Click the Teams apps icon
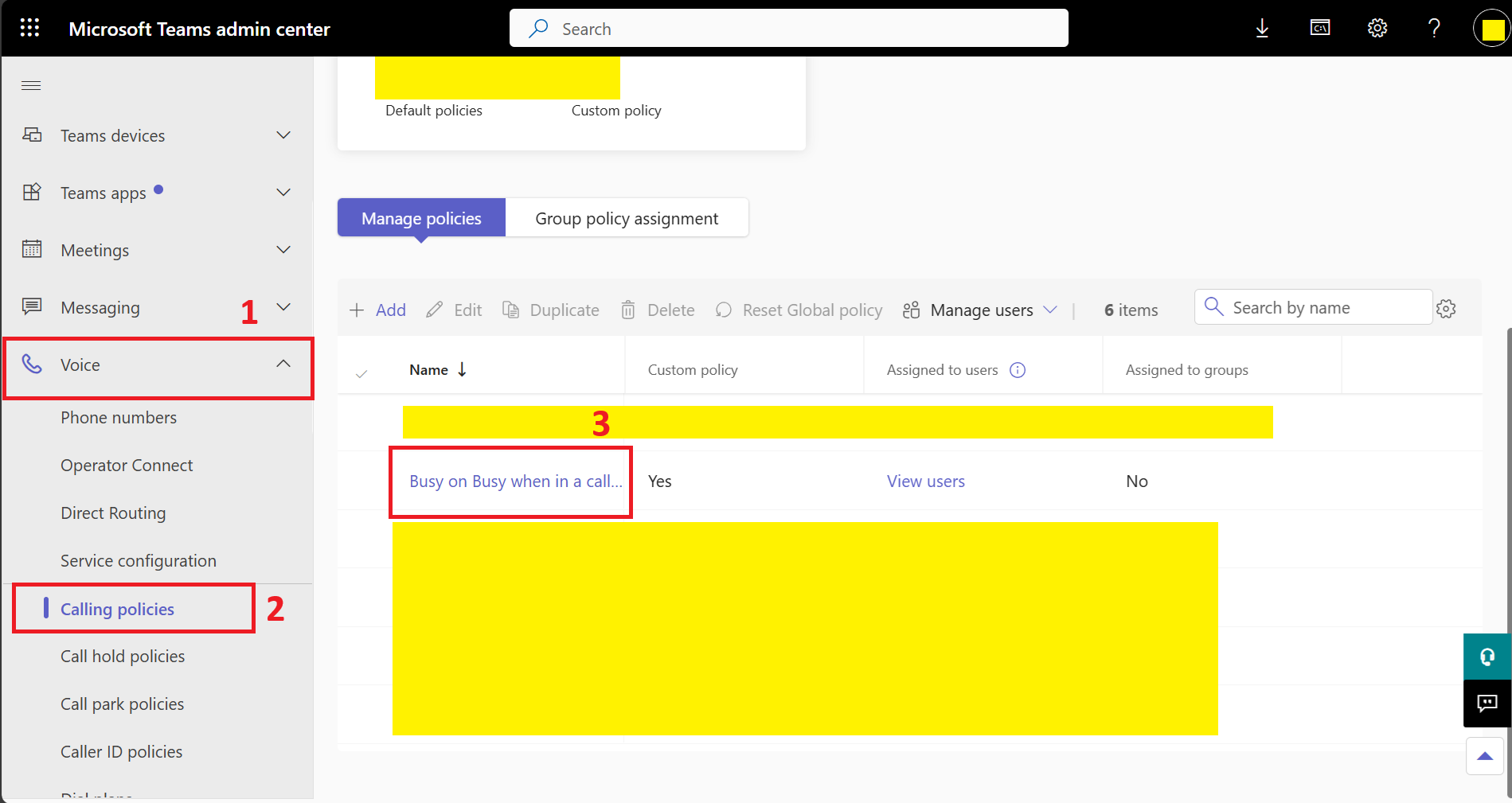 (32, 192)
